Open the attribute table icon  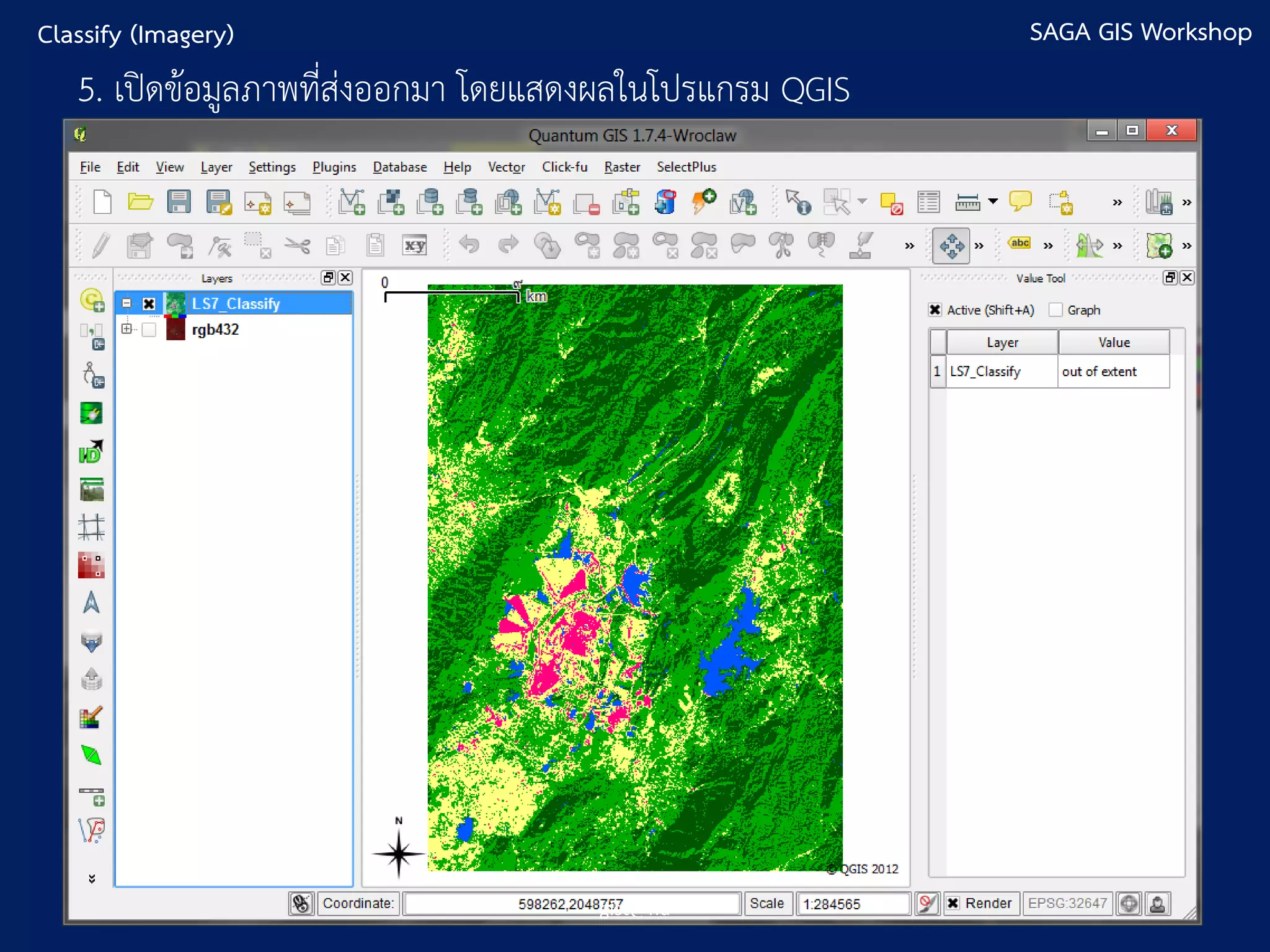(x=928, y=202)
